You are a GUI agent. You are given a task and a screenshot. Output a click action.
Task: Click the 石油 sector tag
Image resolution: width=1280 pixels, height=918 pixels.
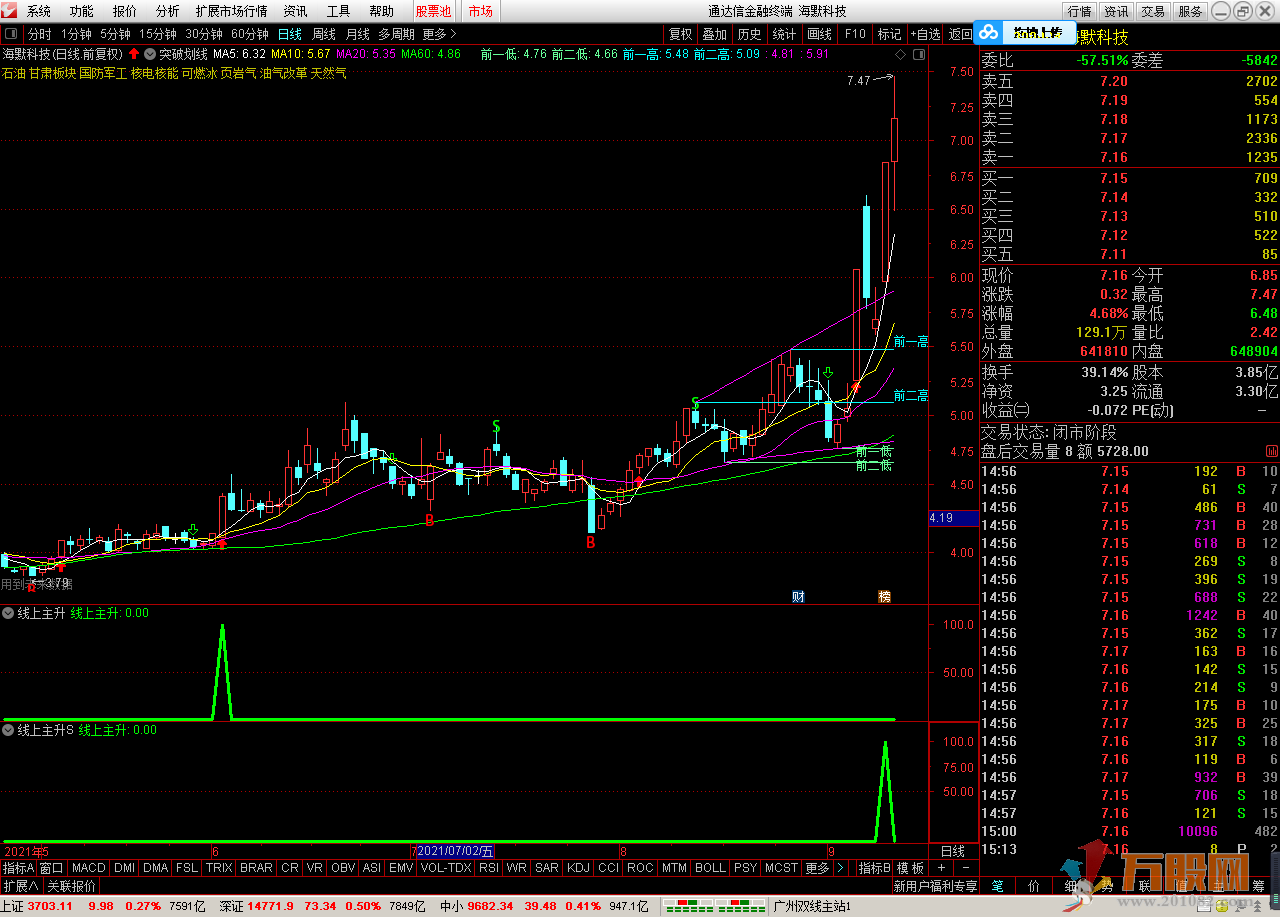(x=14, y=73)
